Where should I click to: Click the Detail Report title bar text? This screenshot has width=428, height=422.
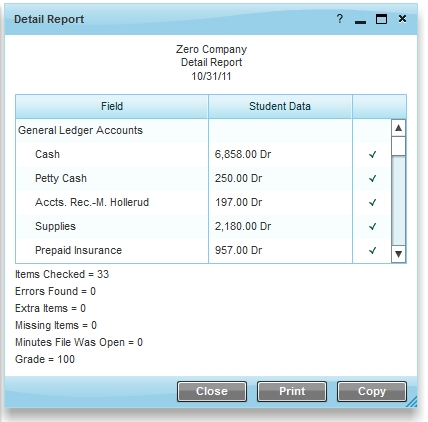click(49, 19)
